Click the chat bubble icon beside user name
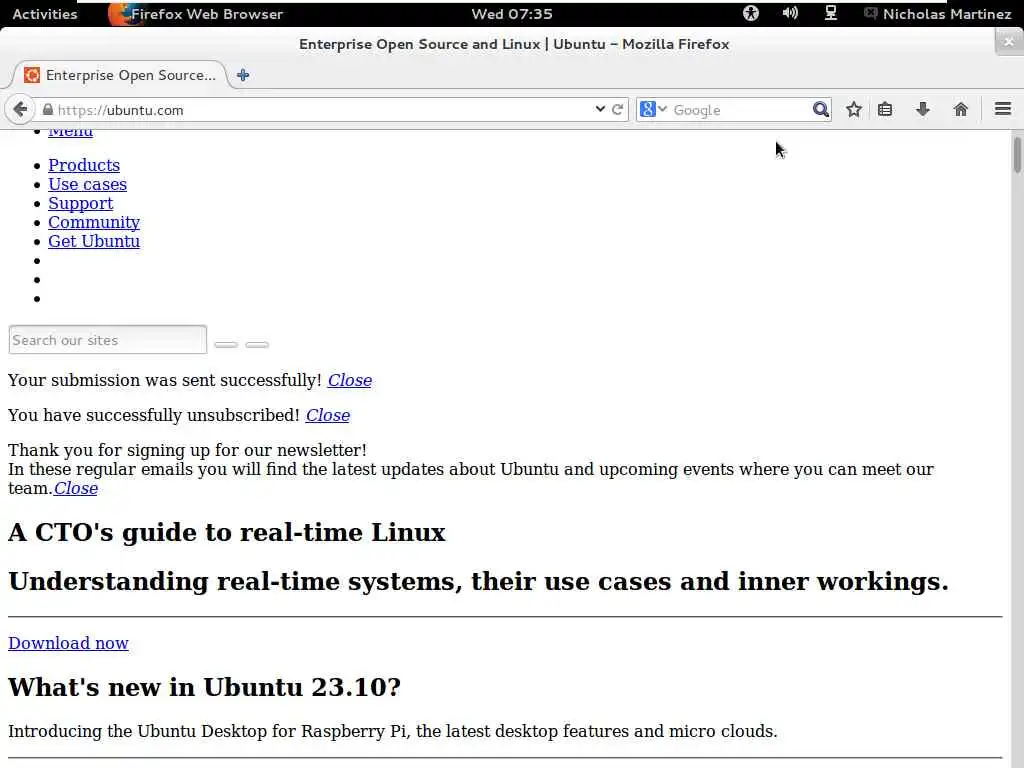The width and height of the screenshot is (1024, 768). click(870, 13)
